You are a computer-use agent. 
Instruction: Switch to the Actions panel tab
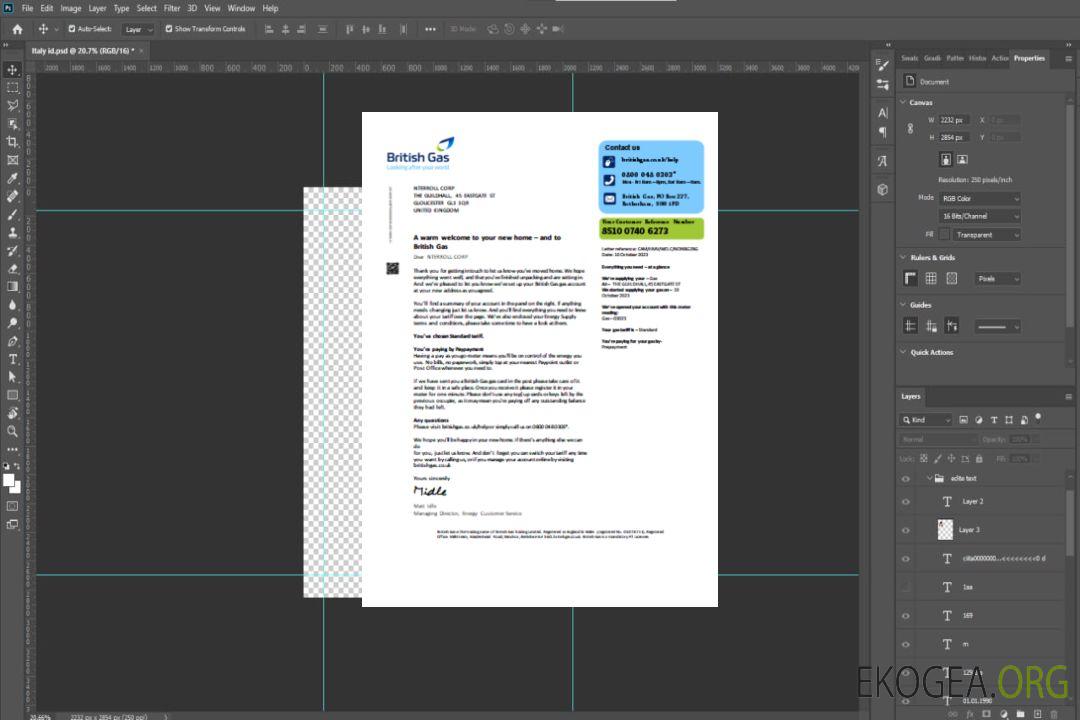click(1000, 58)
